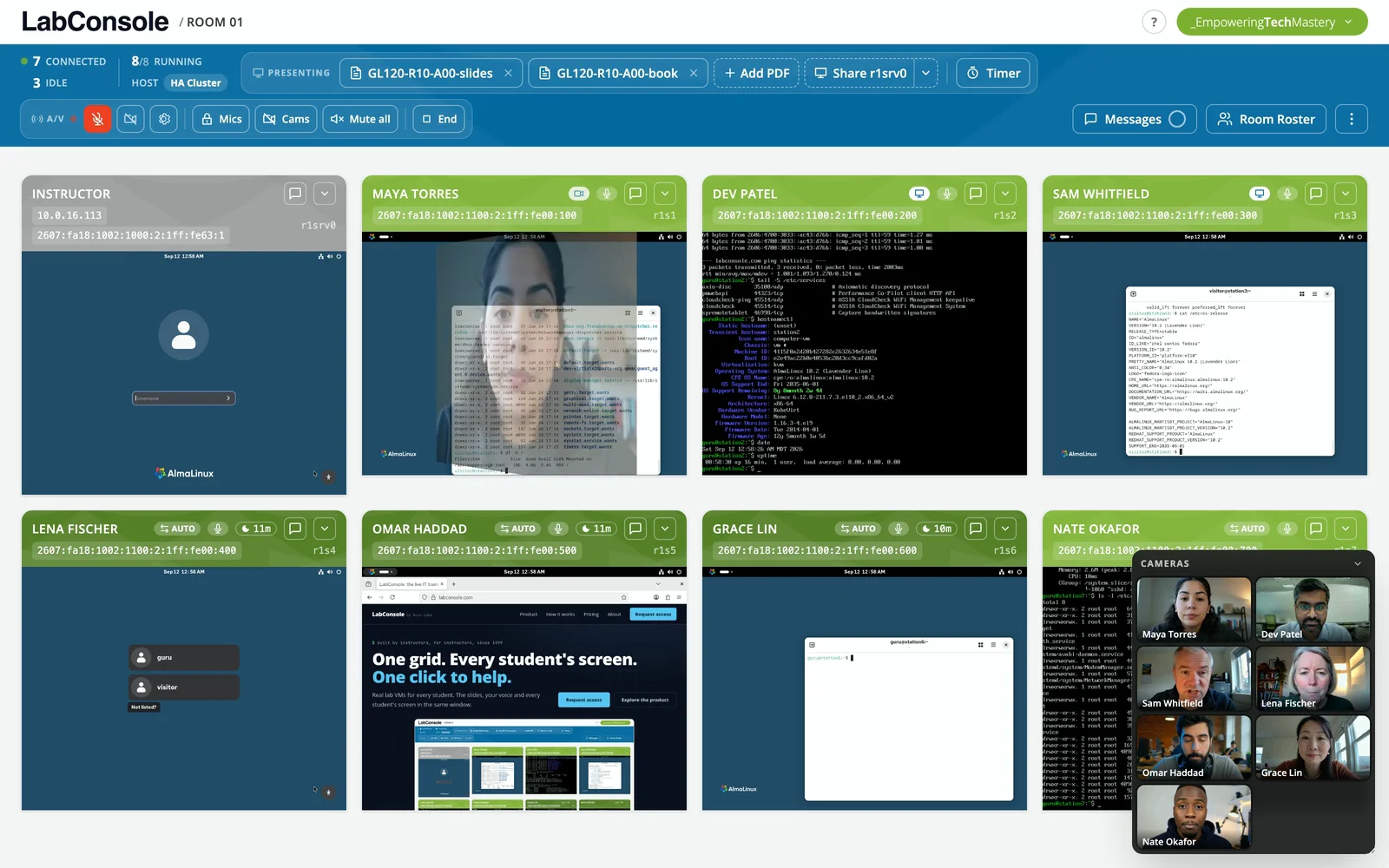
Task: Open chat with Grace Lin
Action: [976, 529]
